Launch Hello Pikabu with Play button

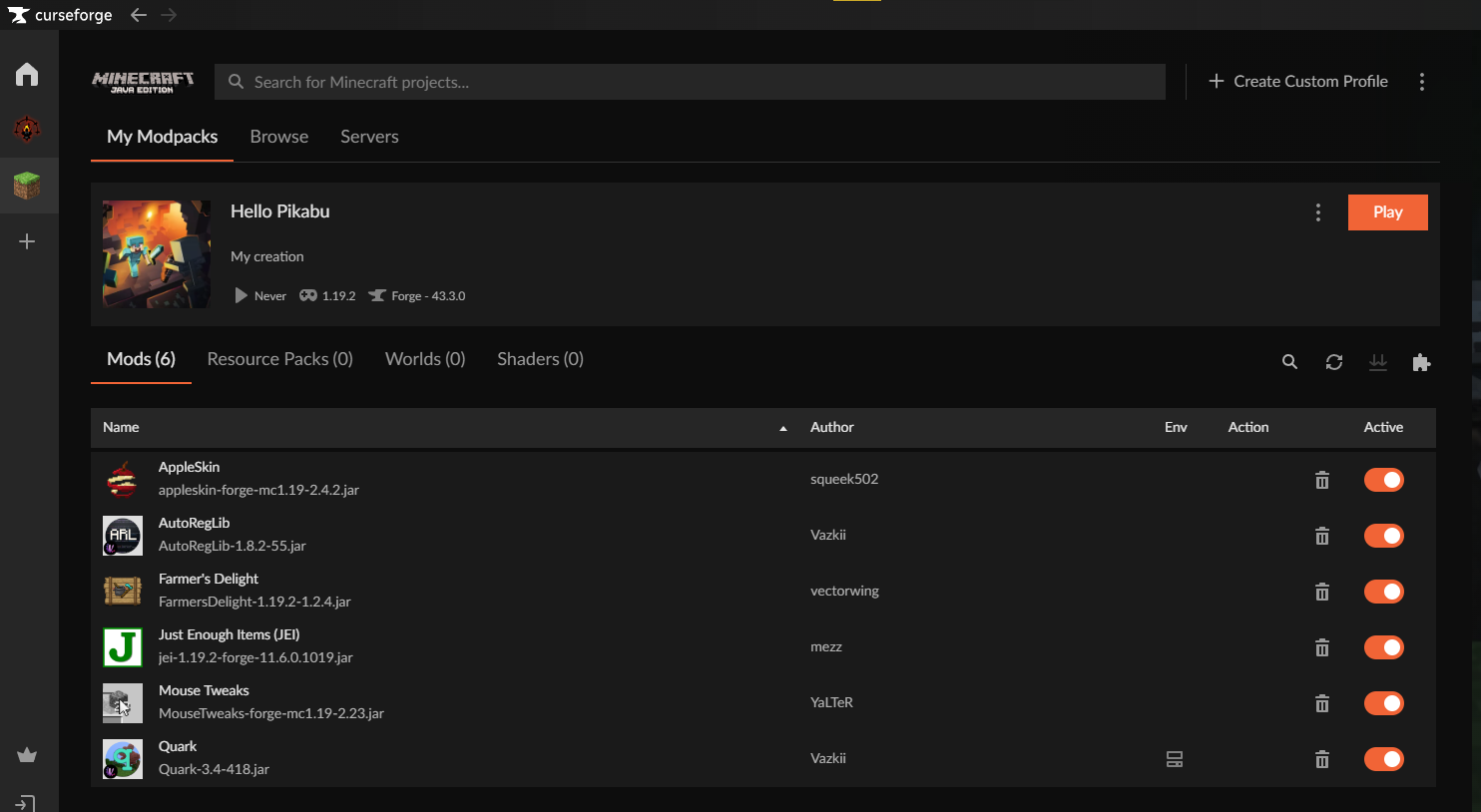tap(1388, 212)
